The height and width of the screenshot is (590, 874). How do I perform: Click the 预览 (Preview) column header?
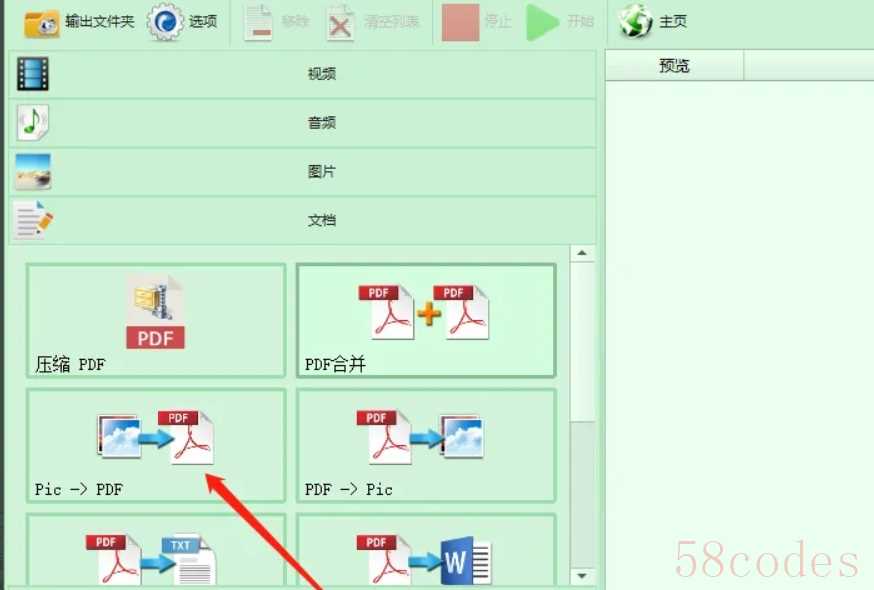tap(674, 66)
